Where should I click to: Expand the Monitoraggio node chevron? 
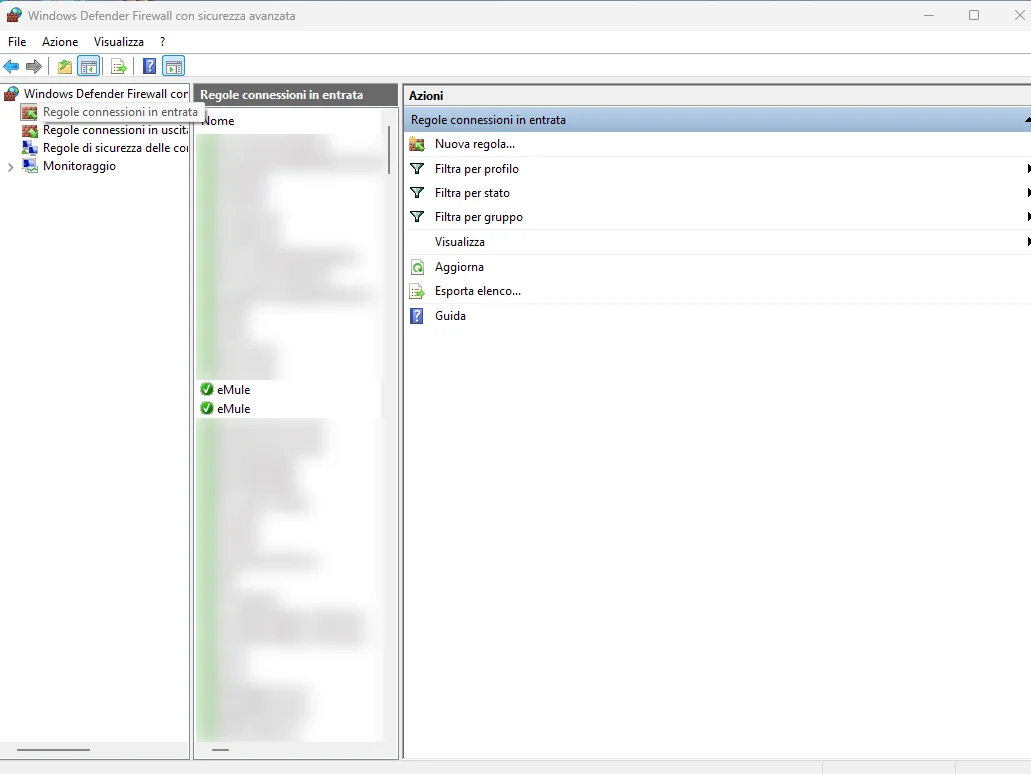point(11,167)
